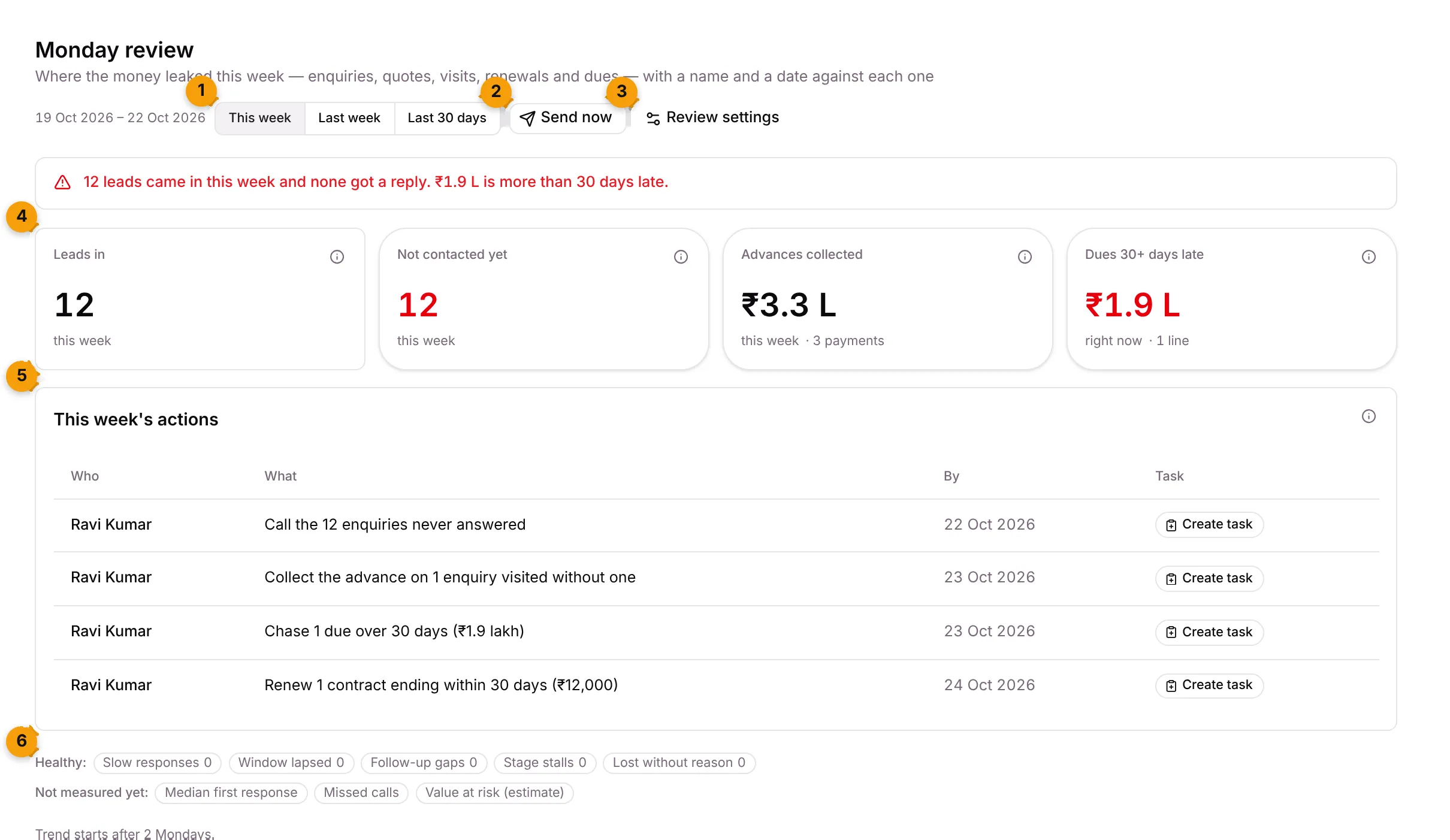Click the 22 Oct 2026 due date cell
The image size is (1450, 840).
[x=989, y=524]
